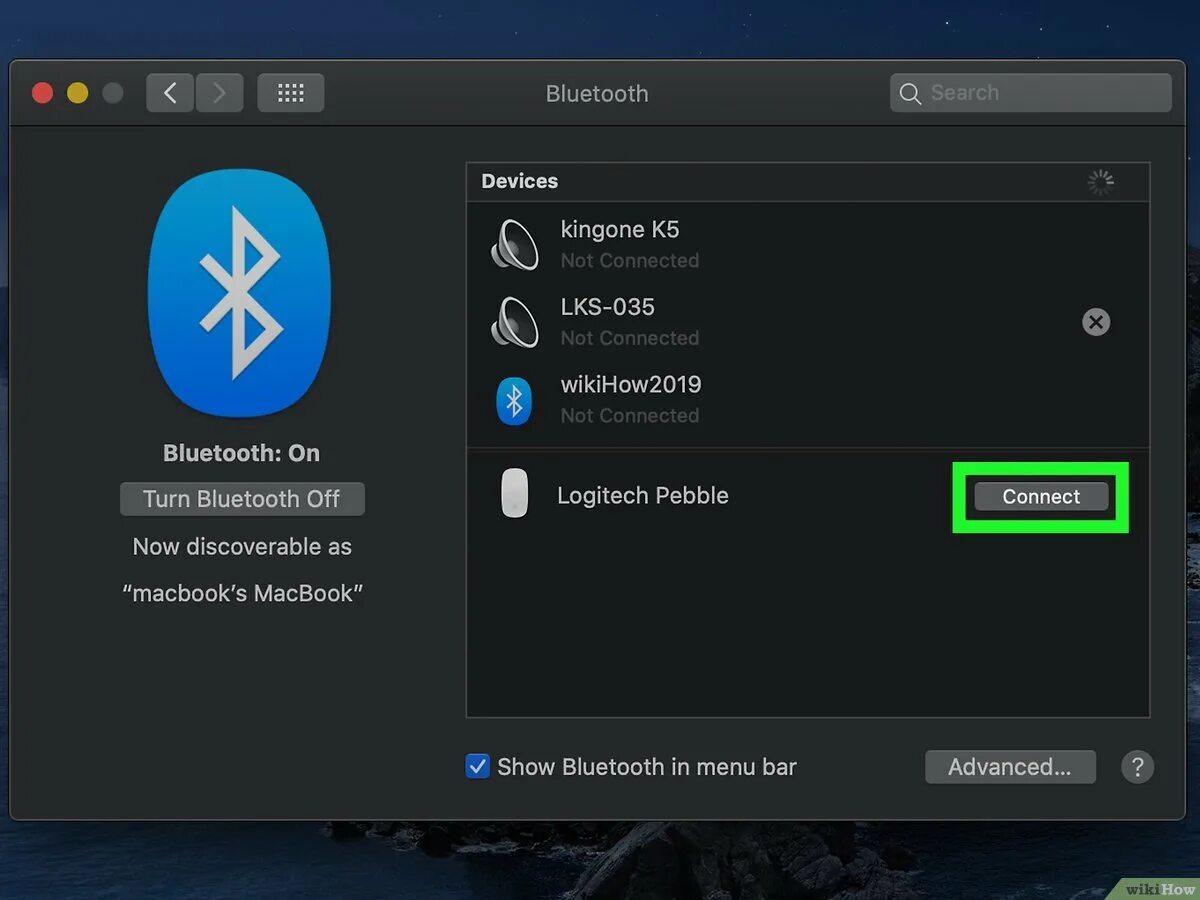
Task: Click the Now discoverable as text
Action: point(242,547)
